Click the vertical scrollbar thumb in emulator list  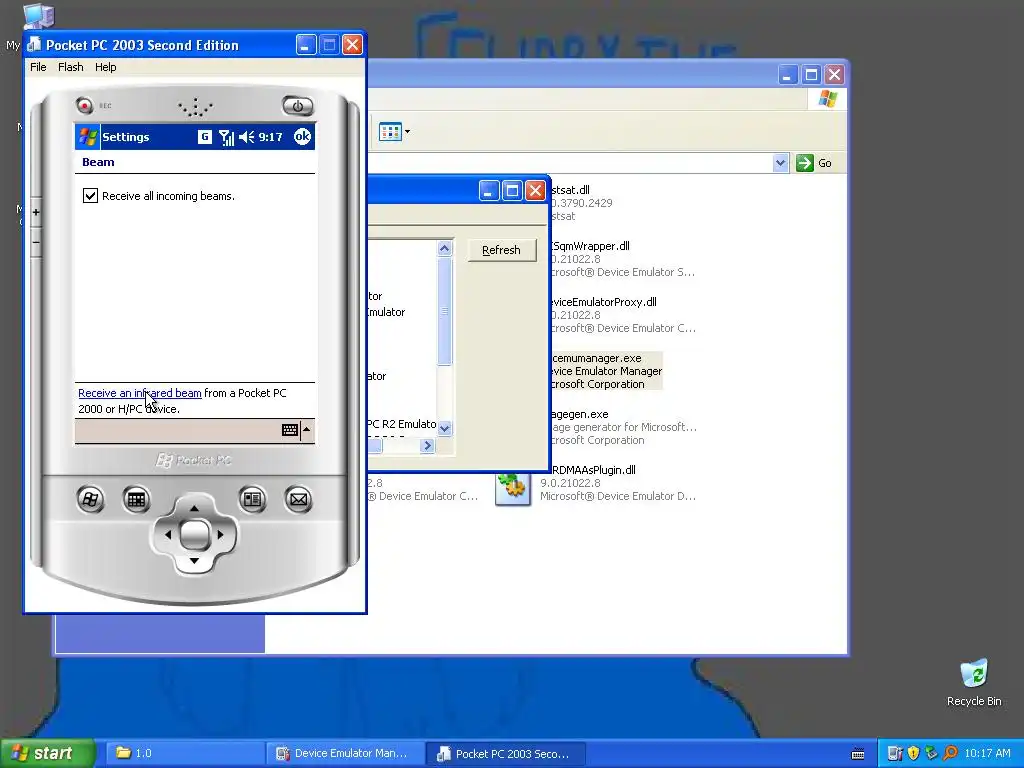pos(444,311)
